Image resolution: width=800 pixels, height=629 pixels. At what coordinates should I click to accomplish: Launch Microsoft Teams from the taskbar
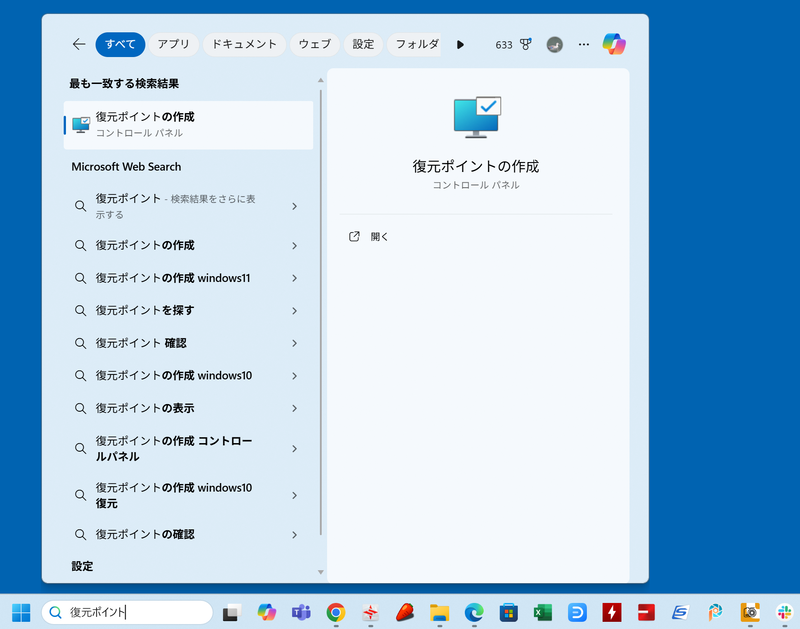(302, 612)
